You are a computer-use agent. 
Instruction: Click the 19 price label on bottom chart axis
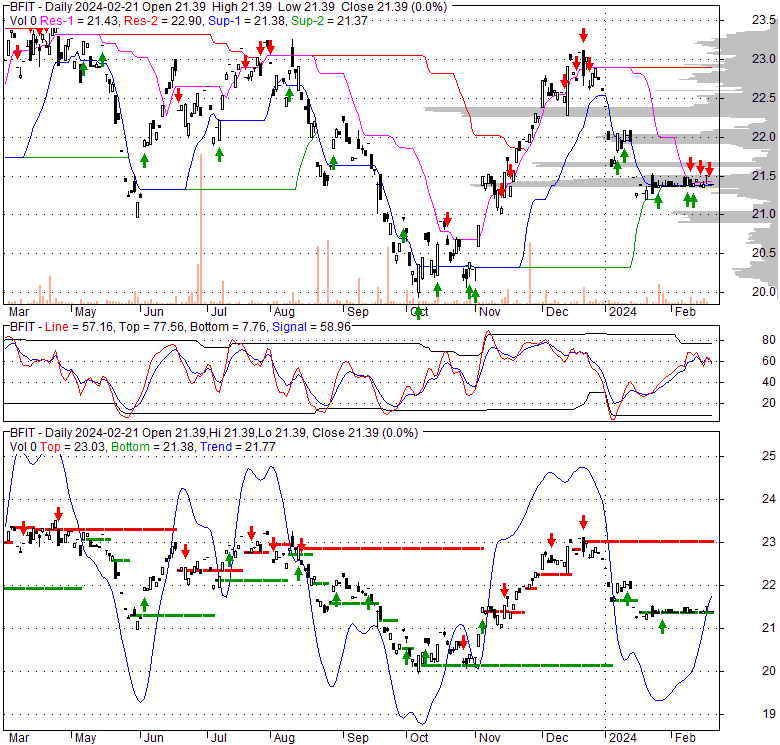pos(769,714)
